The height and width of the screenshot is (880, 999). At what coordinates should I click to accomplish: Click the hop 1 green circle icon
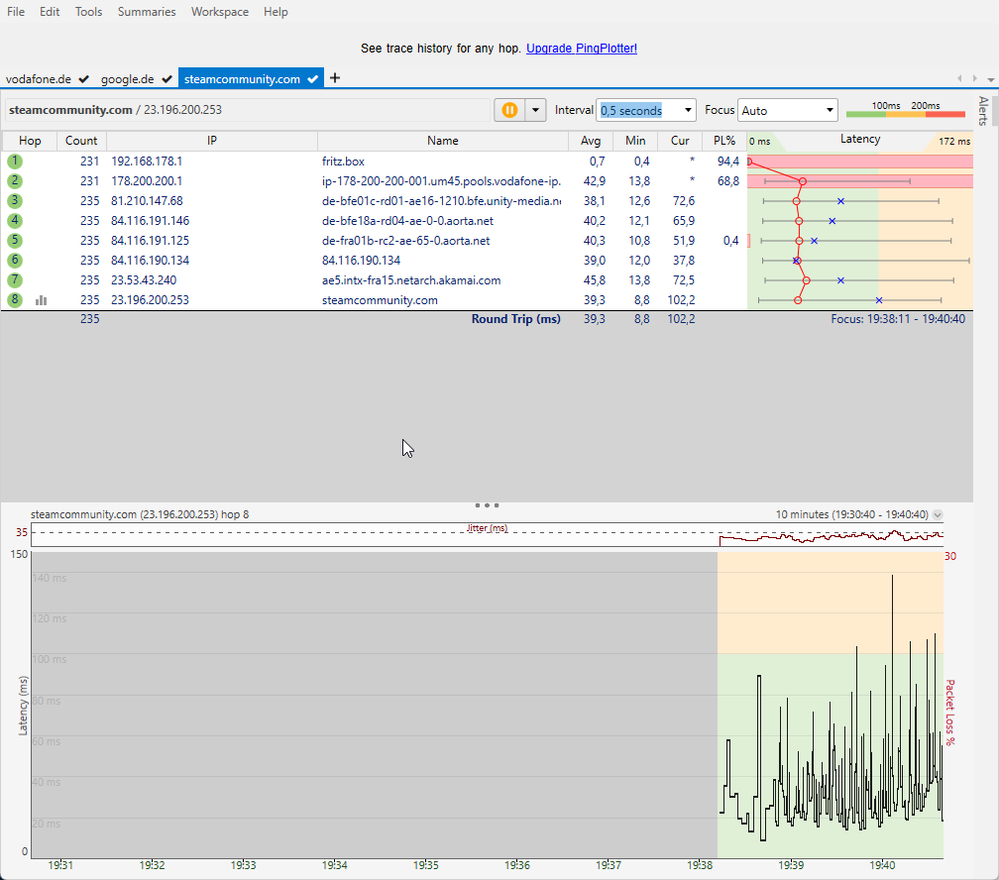coord(15,161)
